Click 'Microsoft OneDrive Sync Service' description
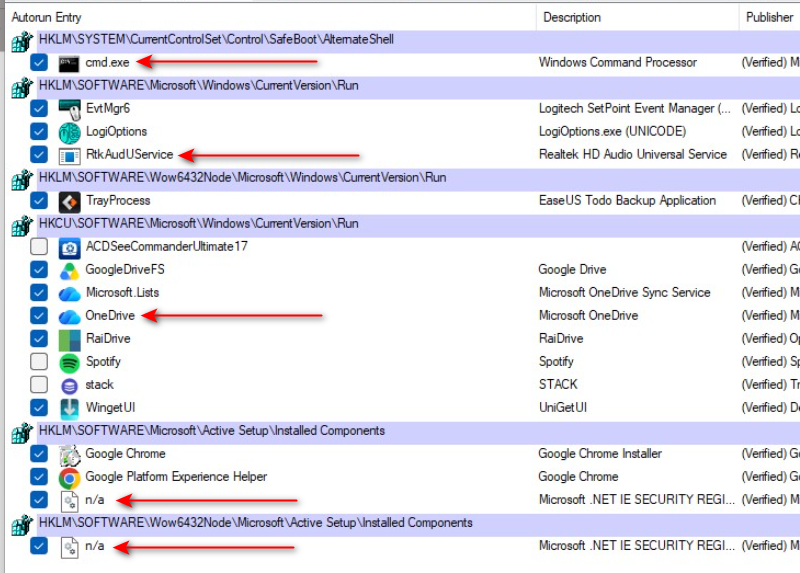 tap(624, 292)
